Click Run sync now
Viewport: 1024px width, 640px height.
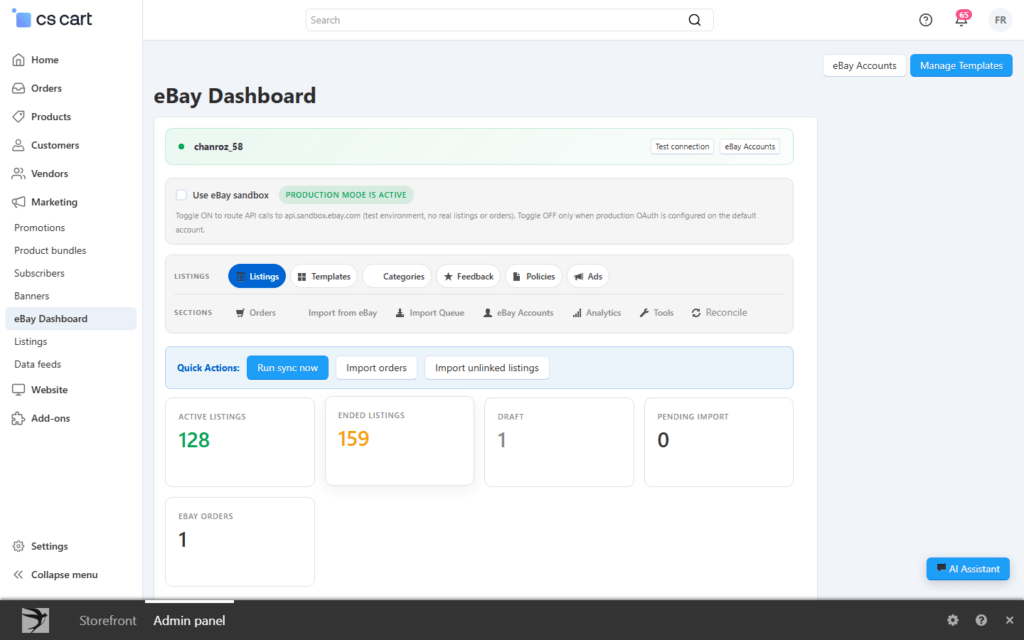tap(287, 368)
